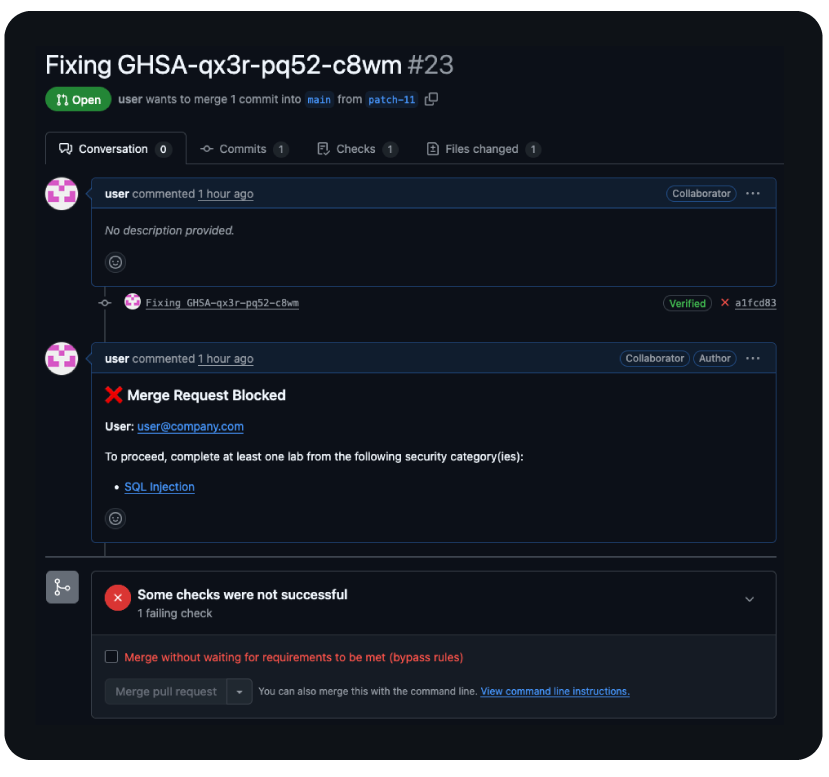Enable merge without waiting for requirements checkbox

click(112, 657)
